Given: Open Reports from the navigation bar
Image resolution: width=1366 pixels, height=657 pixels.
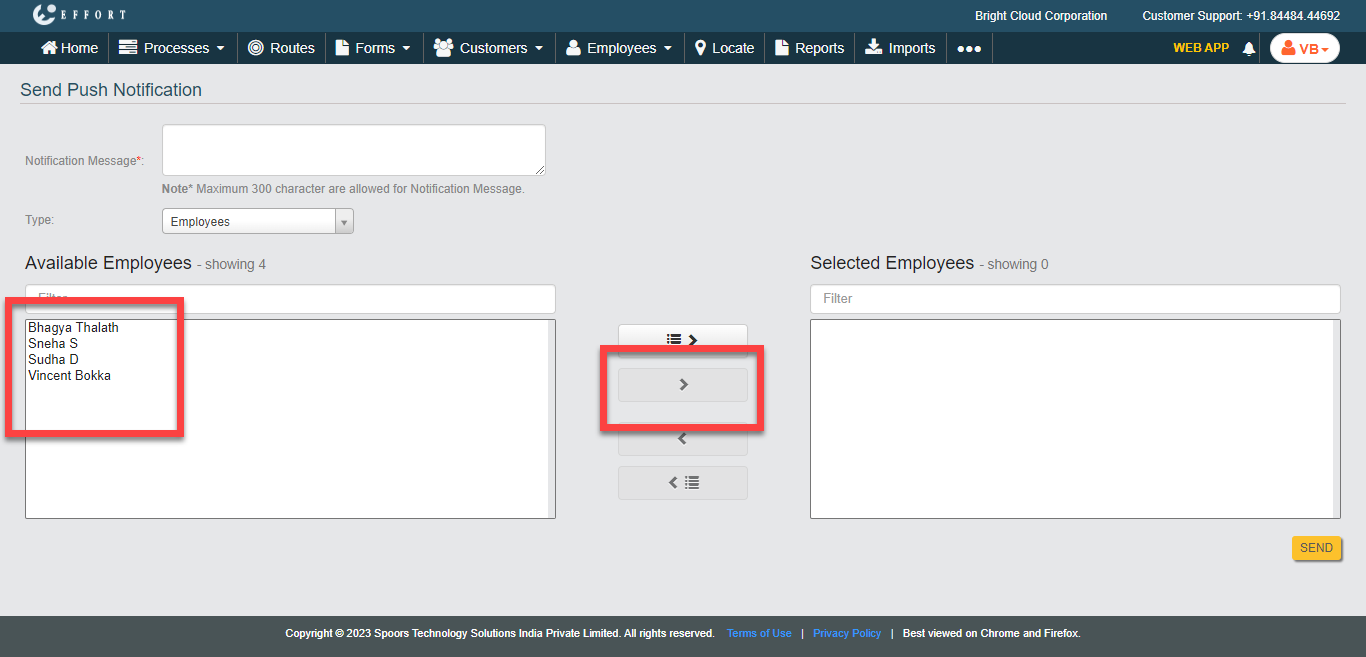Looking at the screenshot, I should pyautogui.click(x=809, y=48).
